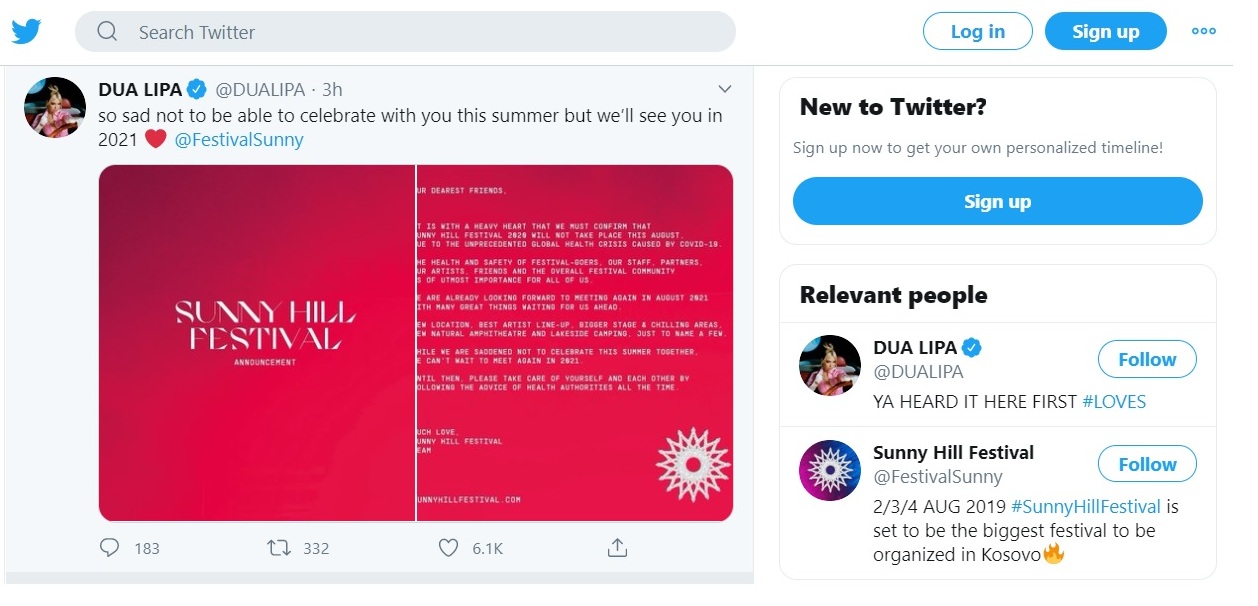Image resolution: width=1258 pixels, height=606 pixels.
Task: Share the tweet via share icon
Action: coord(617,548)
